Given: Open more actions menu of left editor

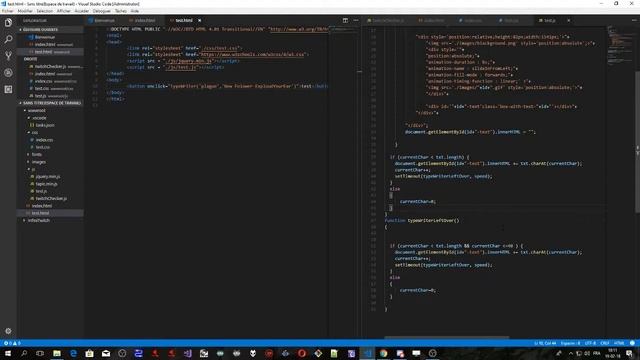Looking at the screenshot, I should click(x=356, y=20).
